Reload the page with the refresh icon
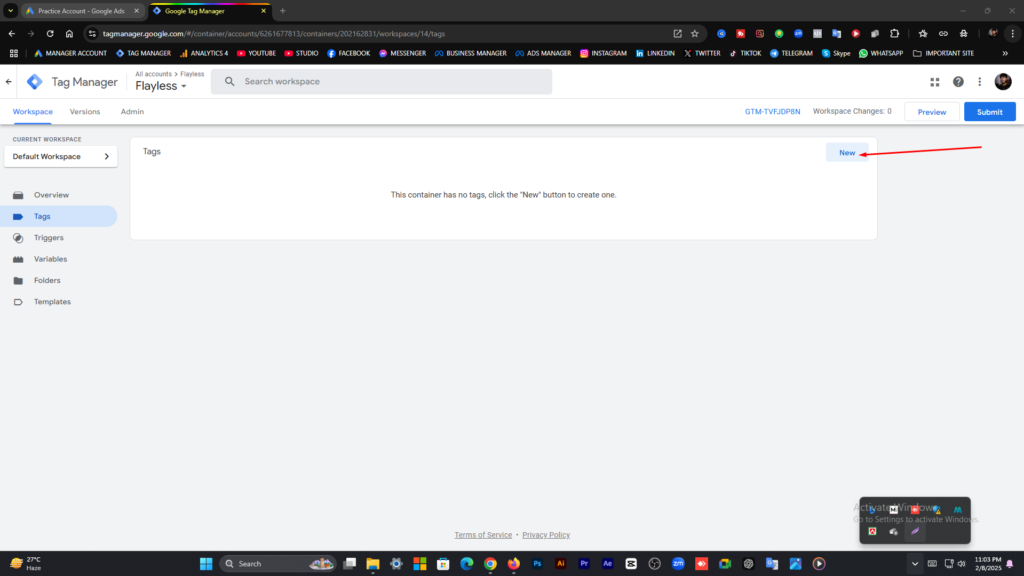The image size is (1024, 576). coord(50,33)
